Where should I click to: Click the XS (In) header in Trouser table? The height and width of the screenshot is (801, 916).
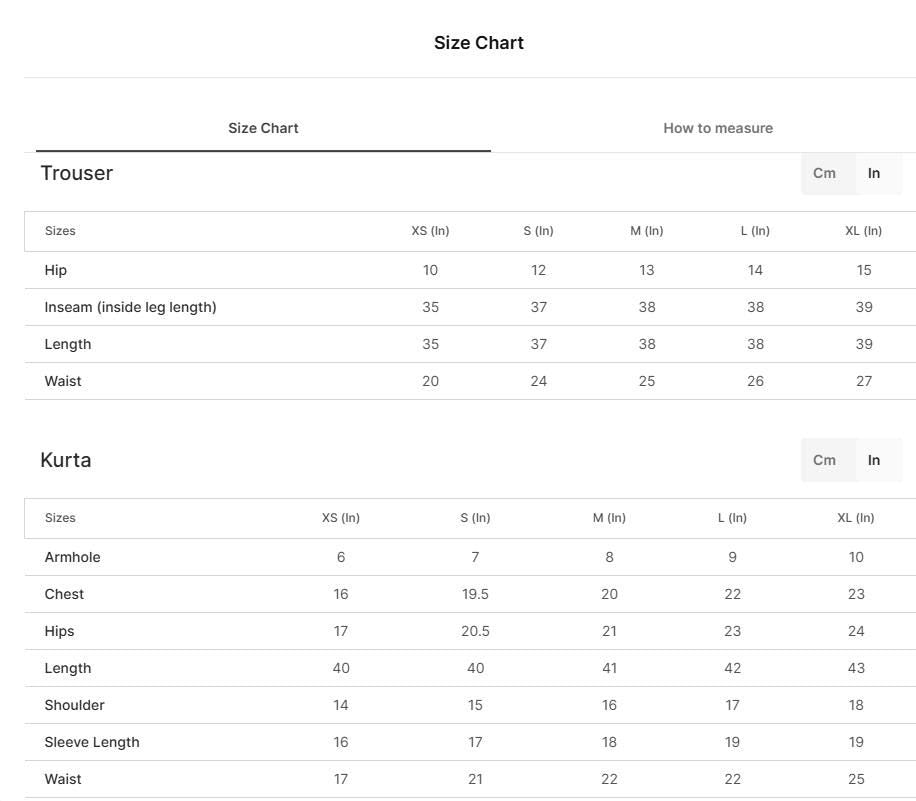point(430,231)
